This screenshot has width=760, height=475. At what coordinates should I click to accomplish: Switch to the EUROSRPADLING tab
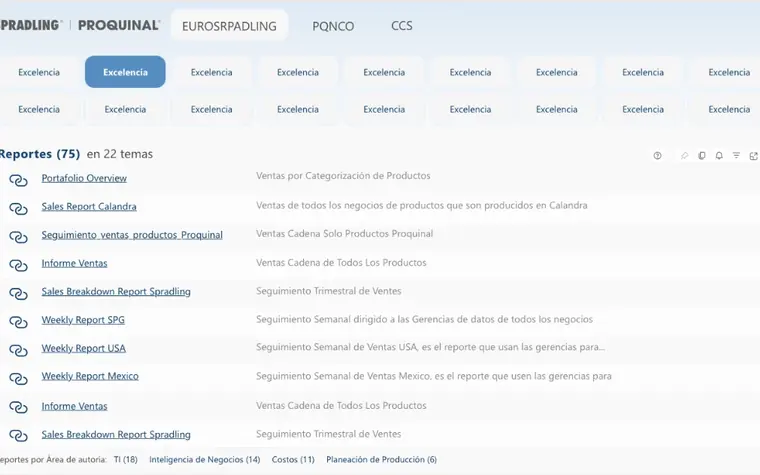229,26
